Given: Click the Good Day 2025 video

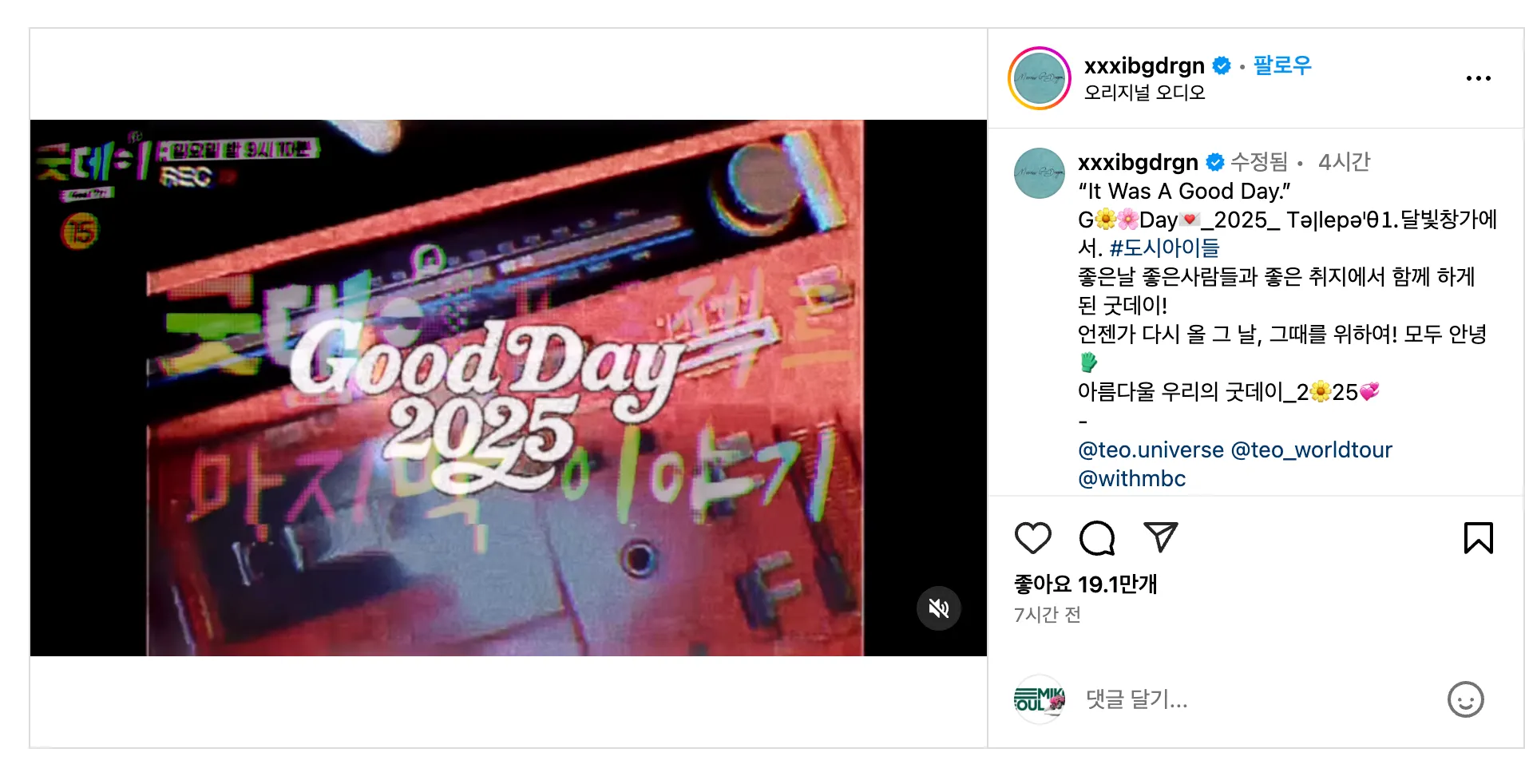Looking at the screenshot, I should click(509, 388).
